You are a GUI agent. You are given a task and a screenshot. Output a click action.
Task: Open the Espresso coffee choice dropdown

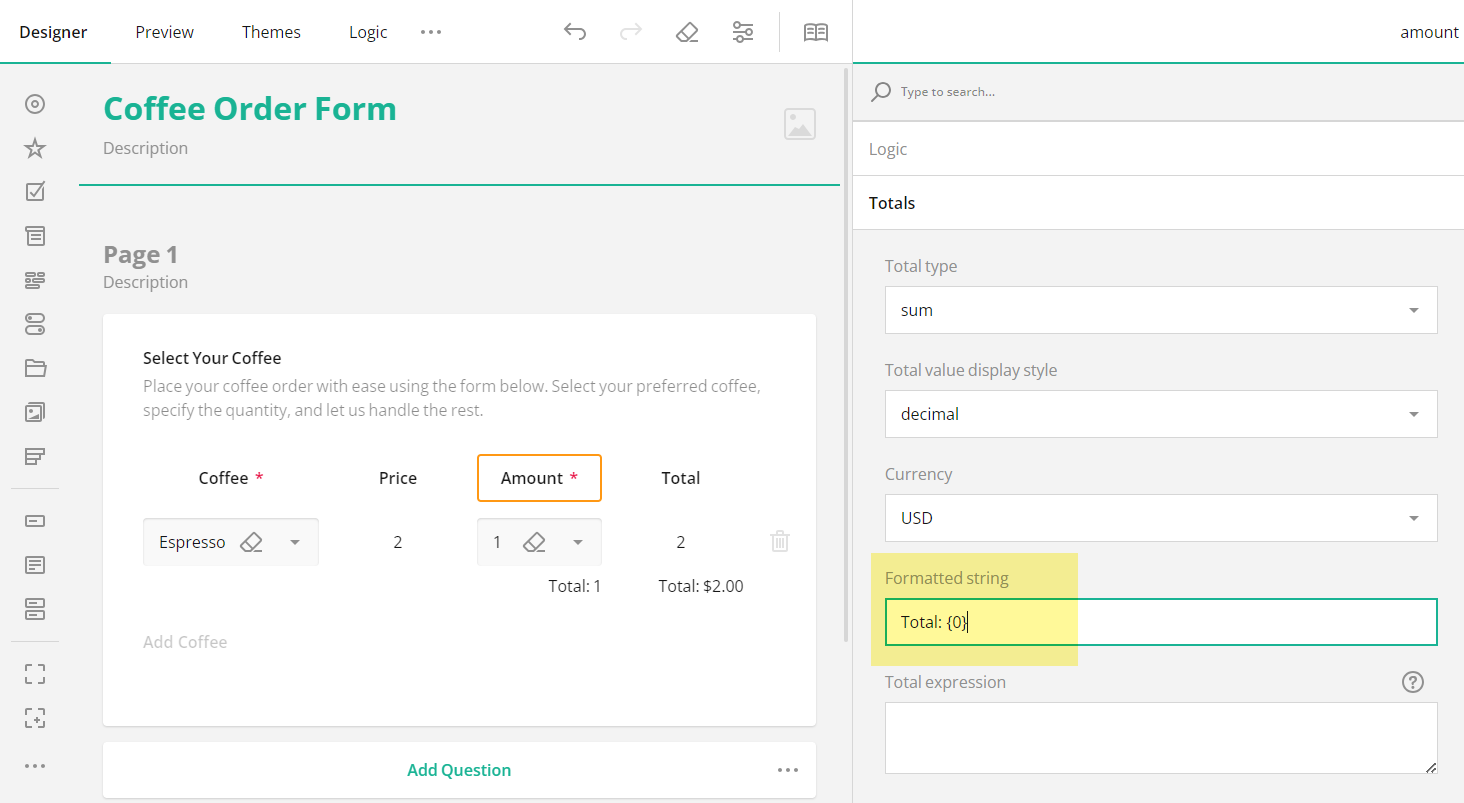coord(295,541)
